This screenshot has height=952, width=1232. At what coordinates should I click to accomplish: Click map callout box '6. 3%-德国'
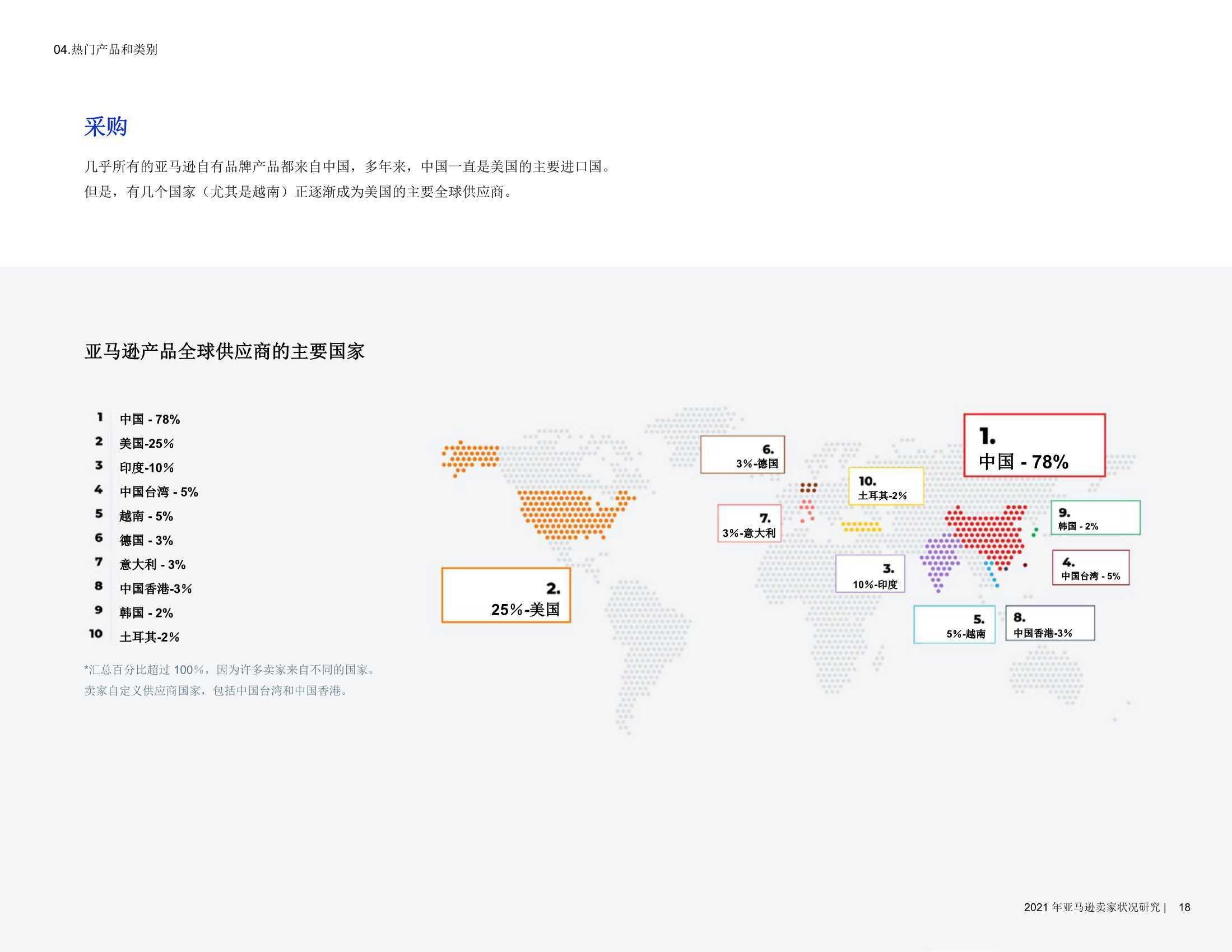pos(742,454)
